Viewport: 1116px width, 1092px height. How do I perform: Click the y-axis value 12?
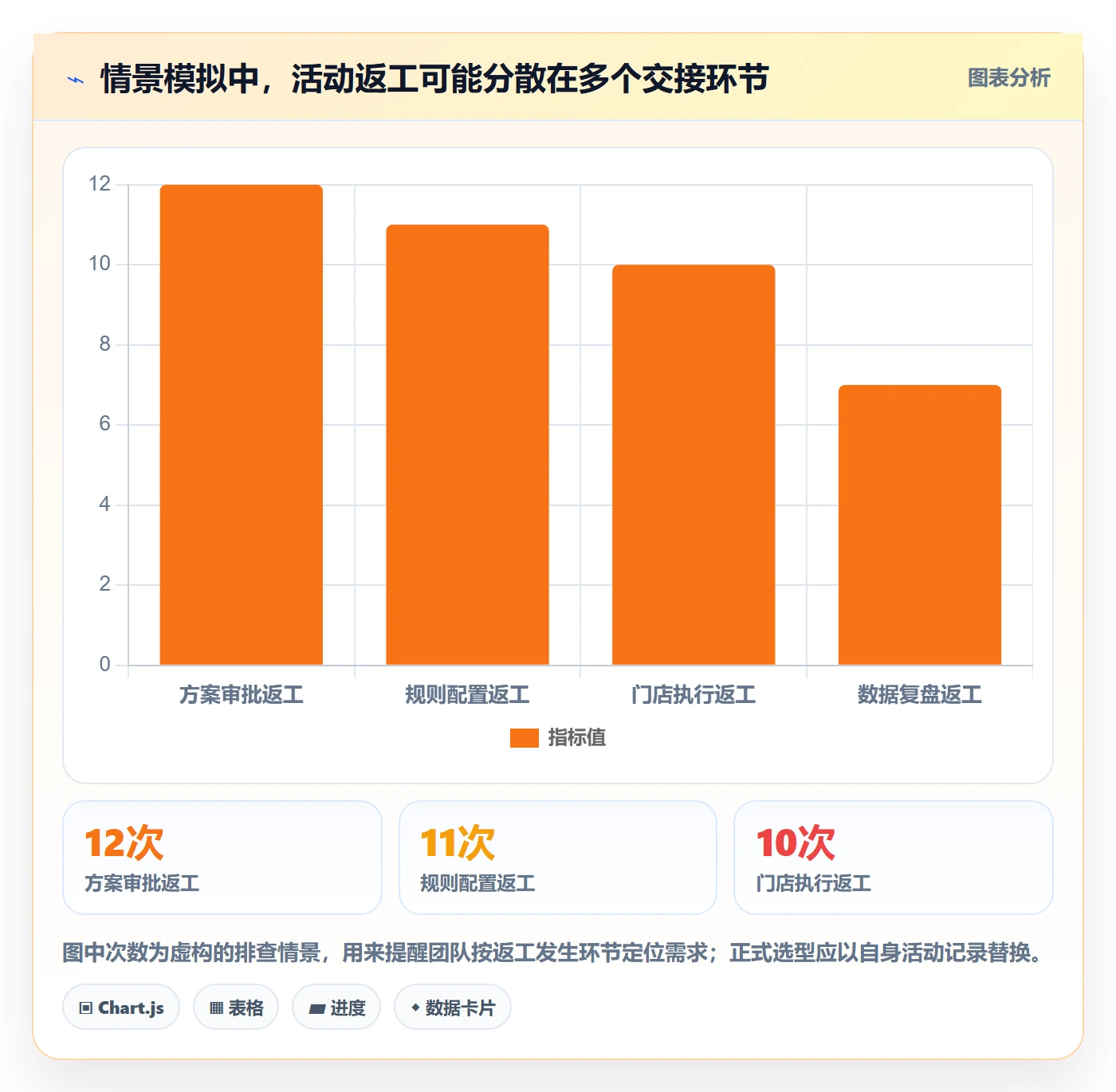(x=100, y=184)
